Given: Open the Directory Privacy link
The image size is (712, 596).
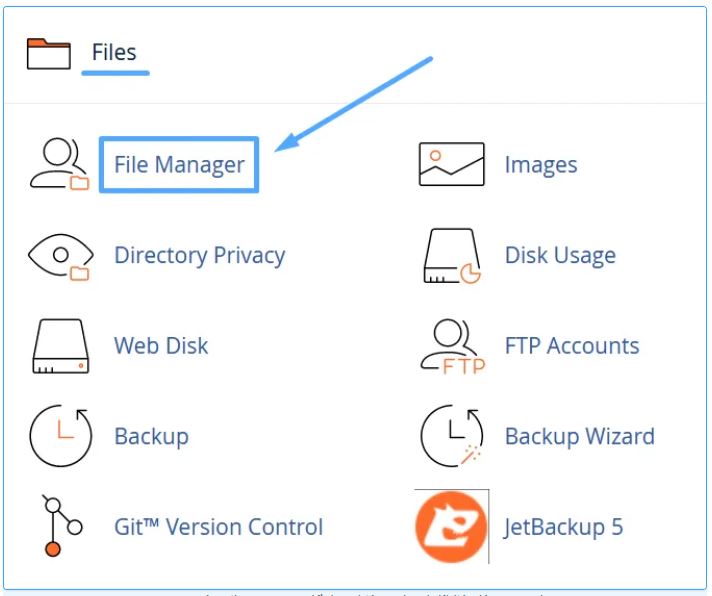Looking at the screenshot, I should (199, 256).
